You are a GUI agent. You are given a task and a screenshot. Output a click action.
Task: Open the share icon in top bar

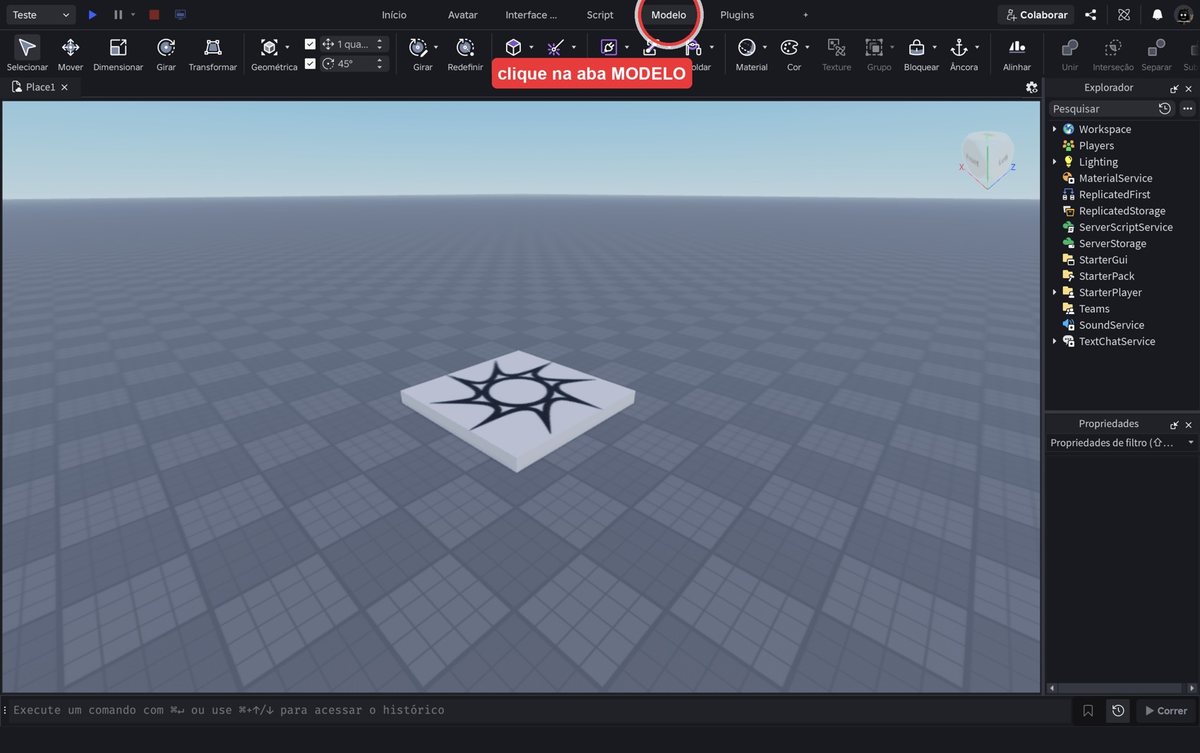[x=1091, y=15]
